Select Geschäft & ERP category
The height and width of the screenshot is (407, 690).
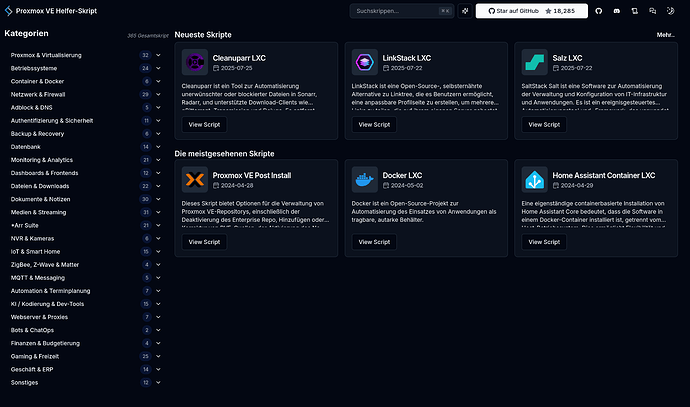click(32, 370)
